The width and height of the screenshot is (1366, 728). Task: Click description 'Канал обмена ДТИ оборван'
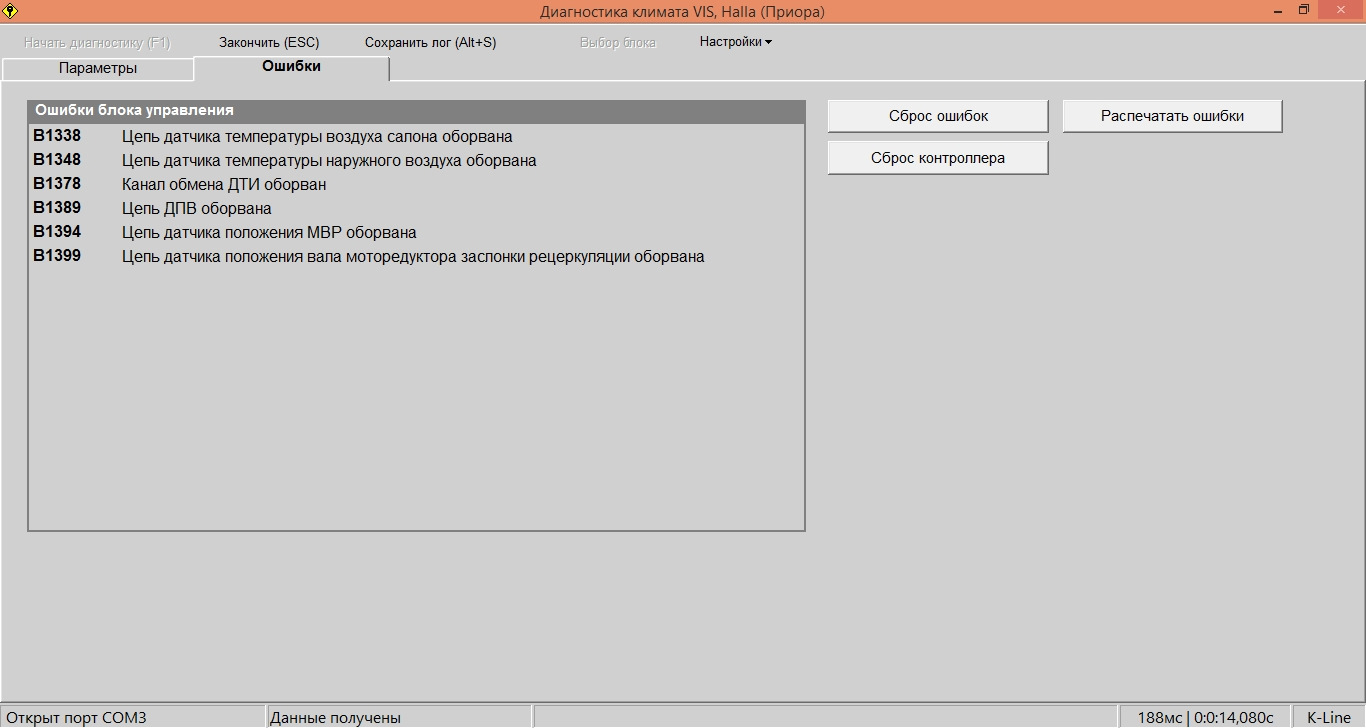tap(224, 185)
